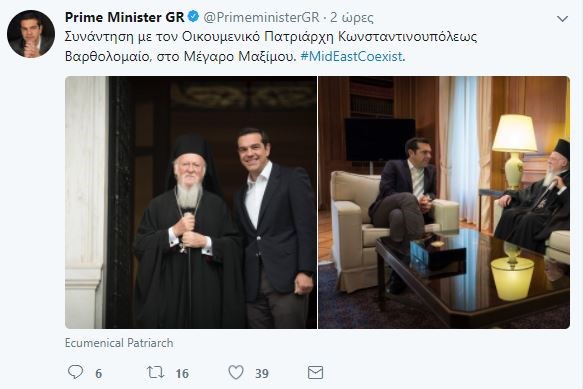Click the reply count 6
This screenshot has height=389, width=583.
(x=99, y=373)
